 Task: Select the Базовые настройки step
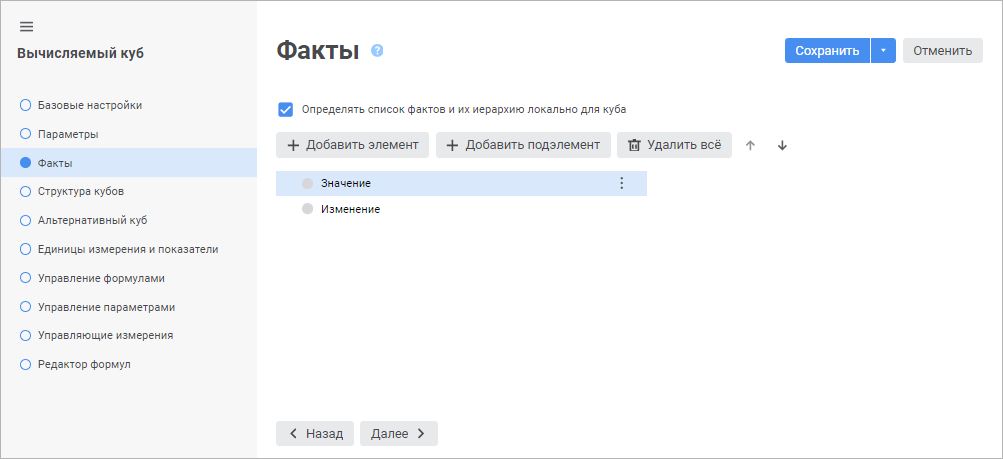(x=96, y=105)
